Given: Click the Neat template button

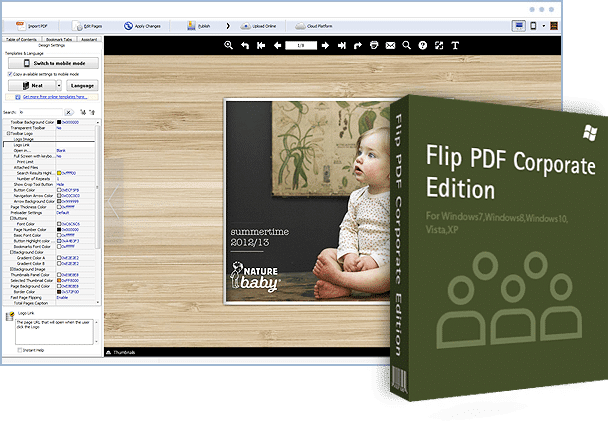Looking at the screenshot, I should (32, 85).
